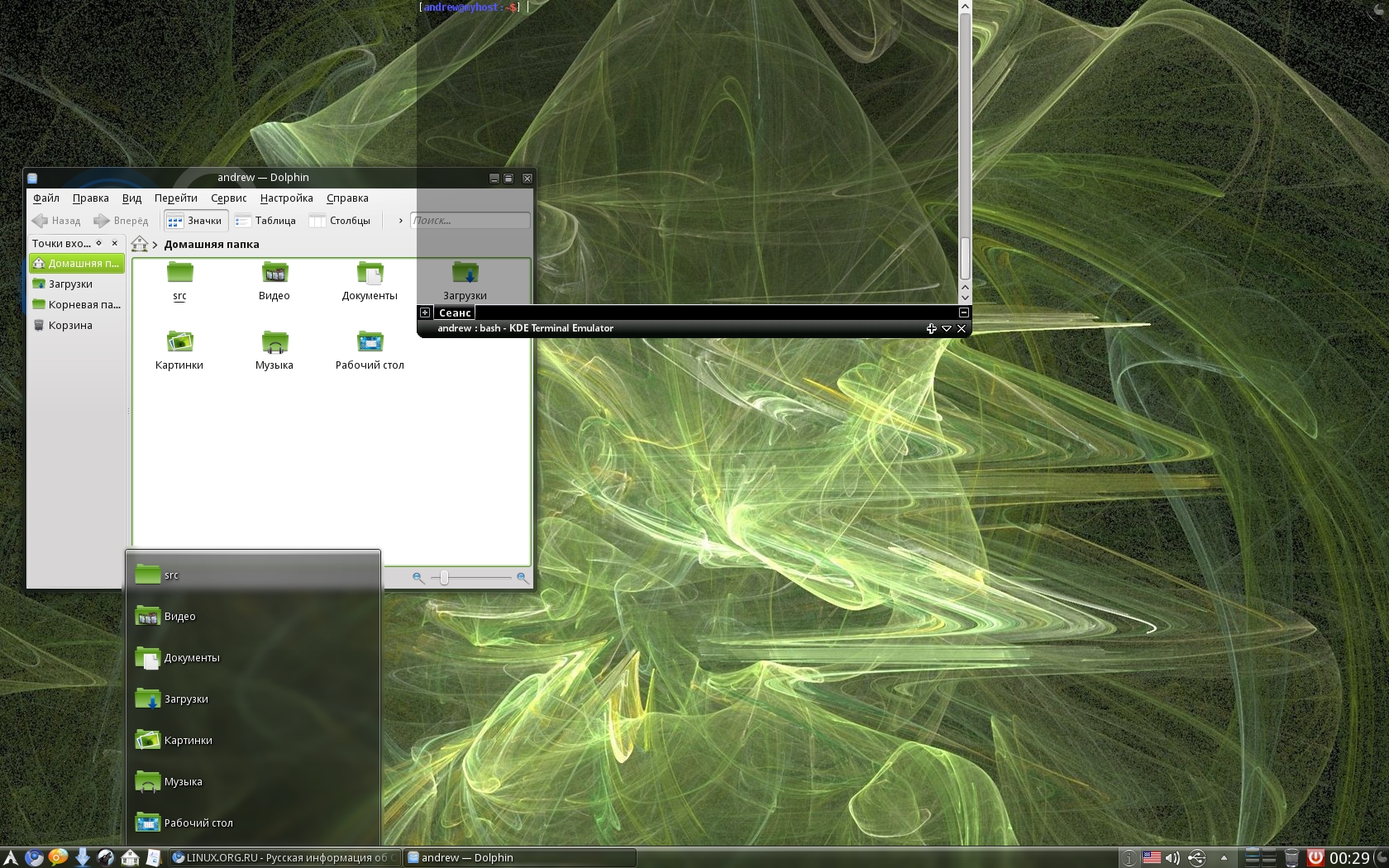
Task: Switch to andrew — Dolphin taskbar entry
Action: click(x=520, y=857)
